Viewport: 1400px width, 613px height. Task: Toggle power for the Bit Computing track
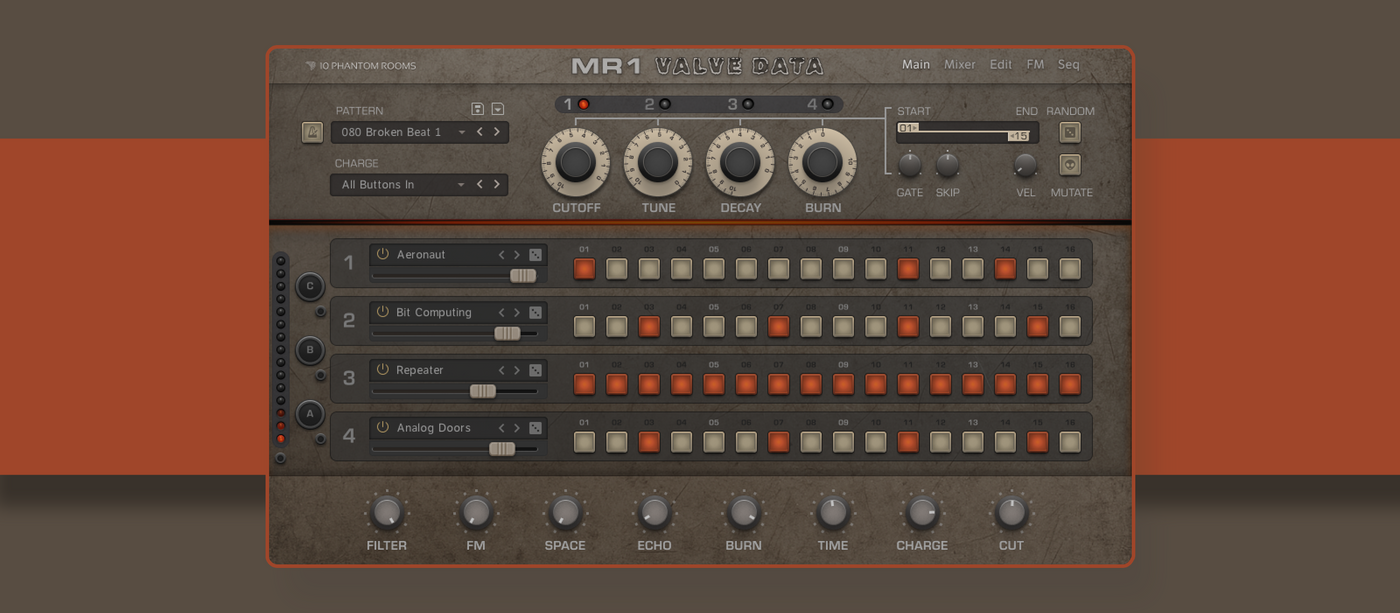click(x=382, y=312)
